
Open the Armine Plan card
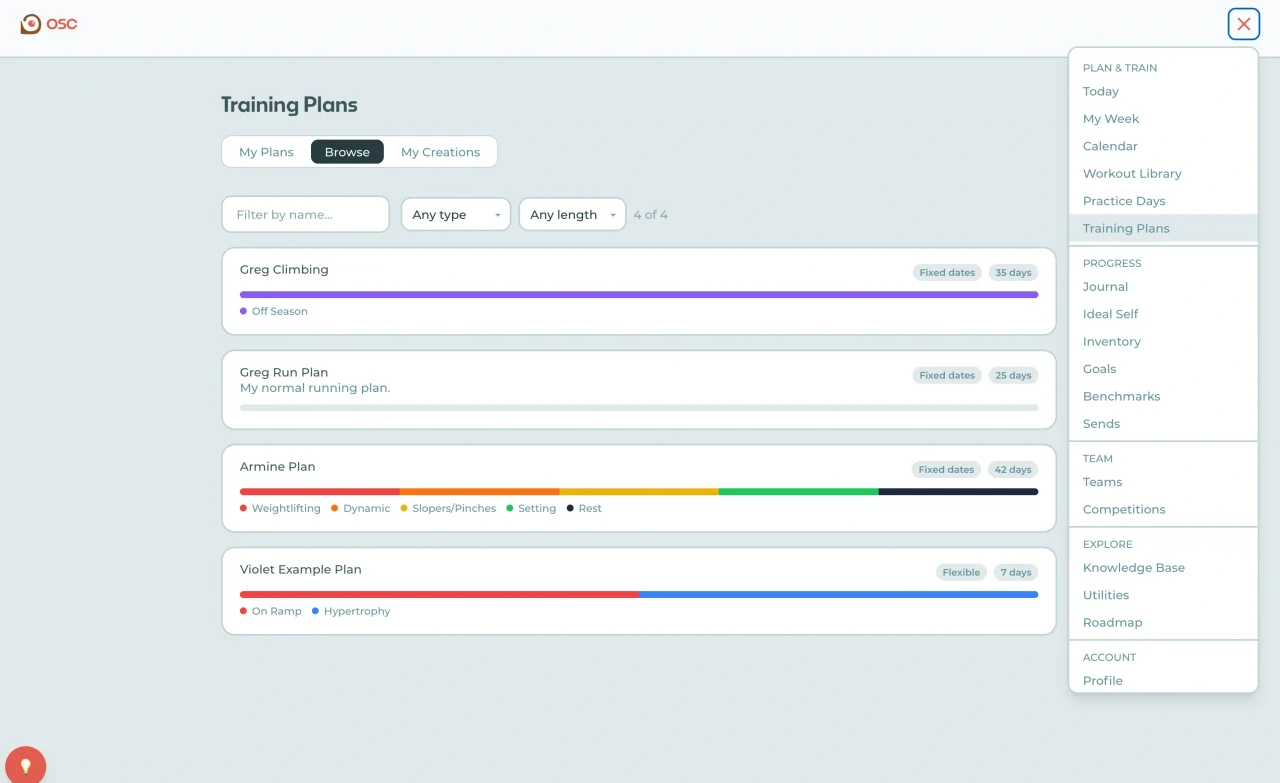pyautogui.click(x=639, y=488)
